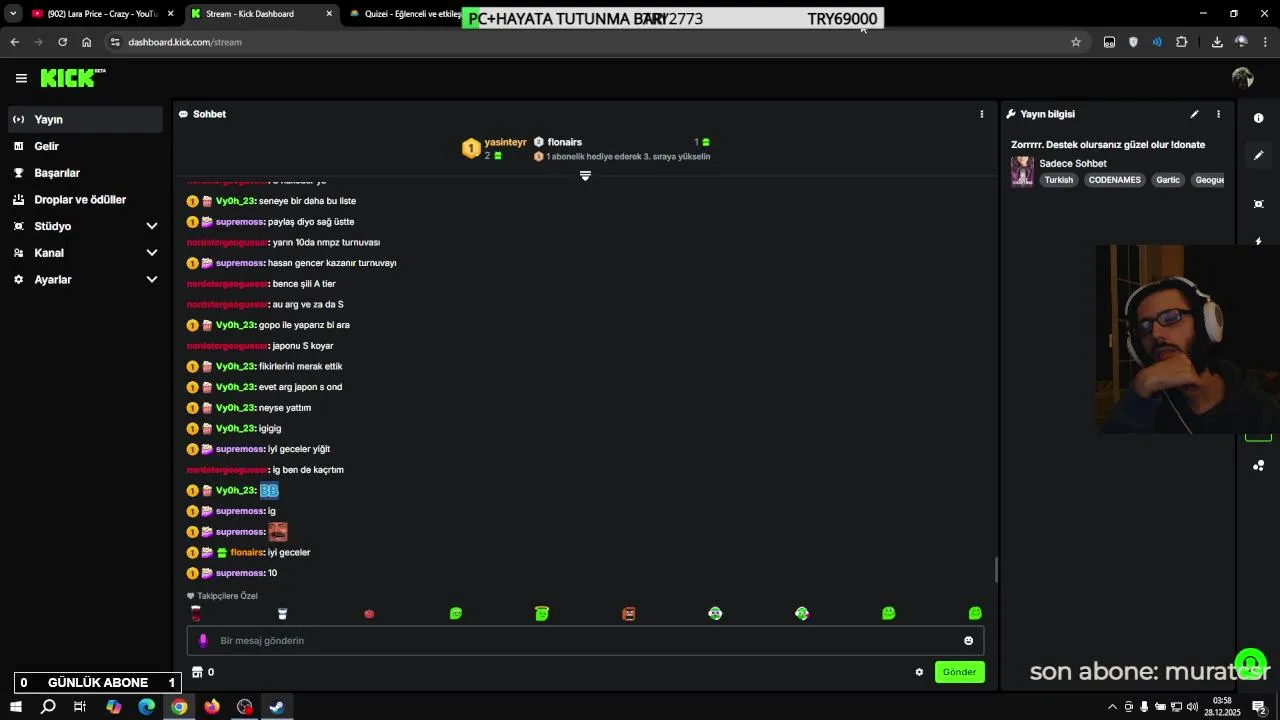Screen dimensions: 1280x720
Task: Open the Brave shield icon
Action: [x=1133, y=42]
